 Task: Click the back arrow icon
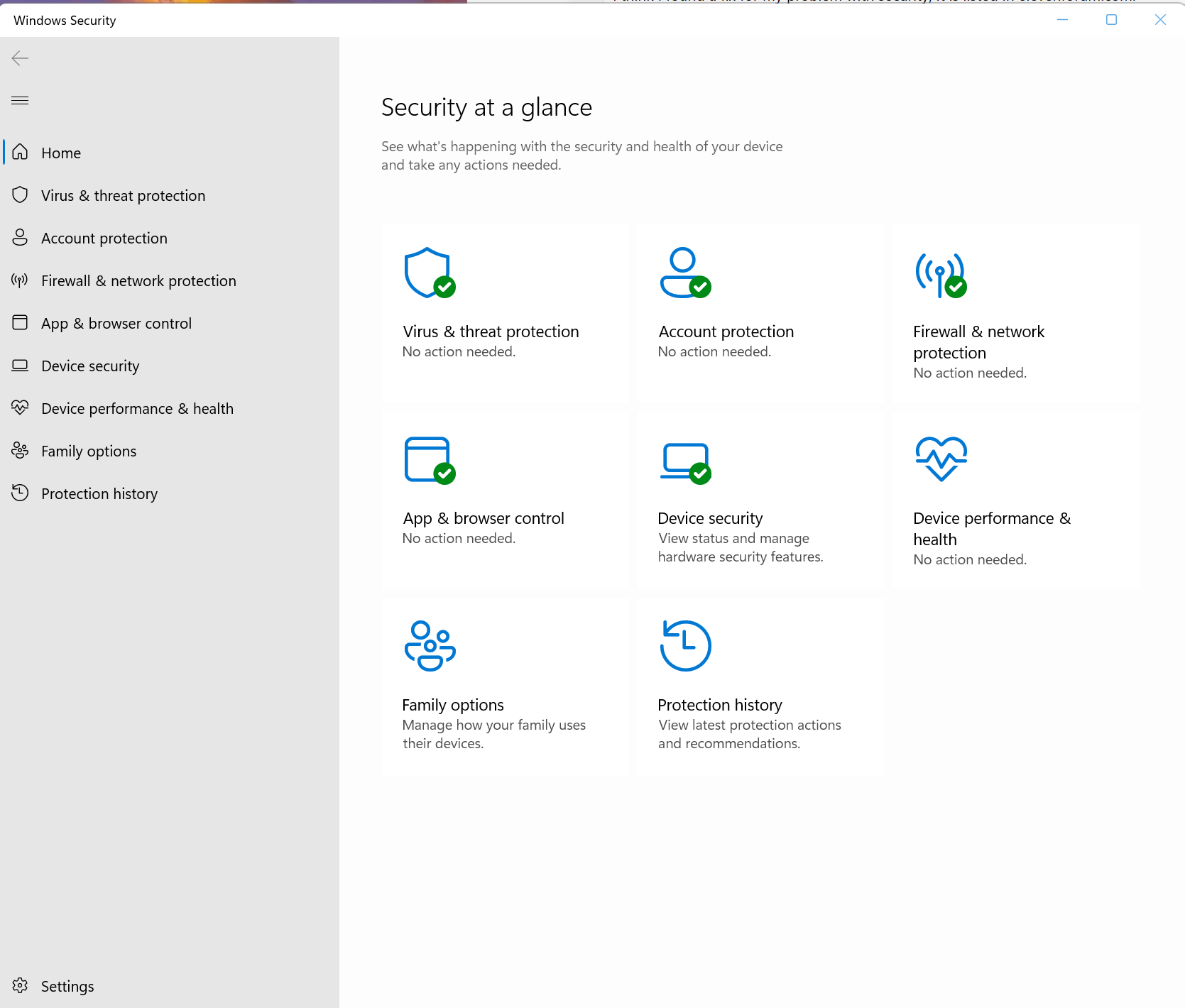(x=20, y=58)
